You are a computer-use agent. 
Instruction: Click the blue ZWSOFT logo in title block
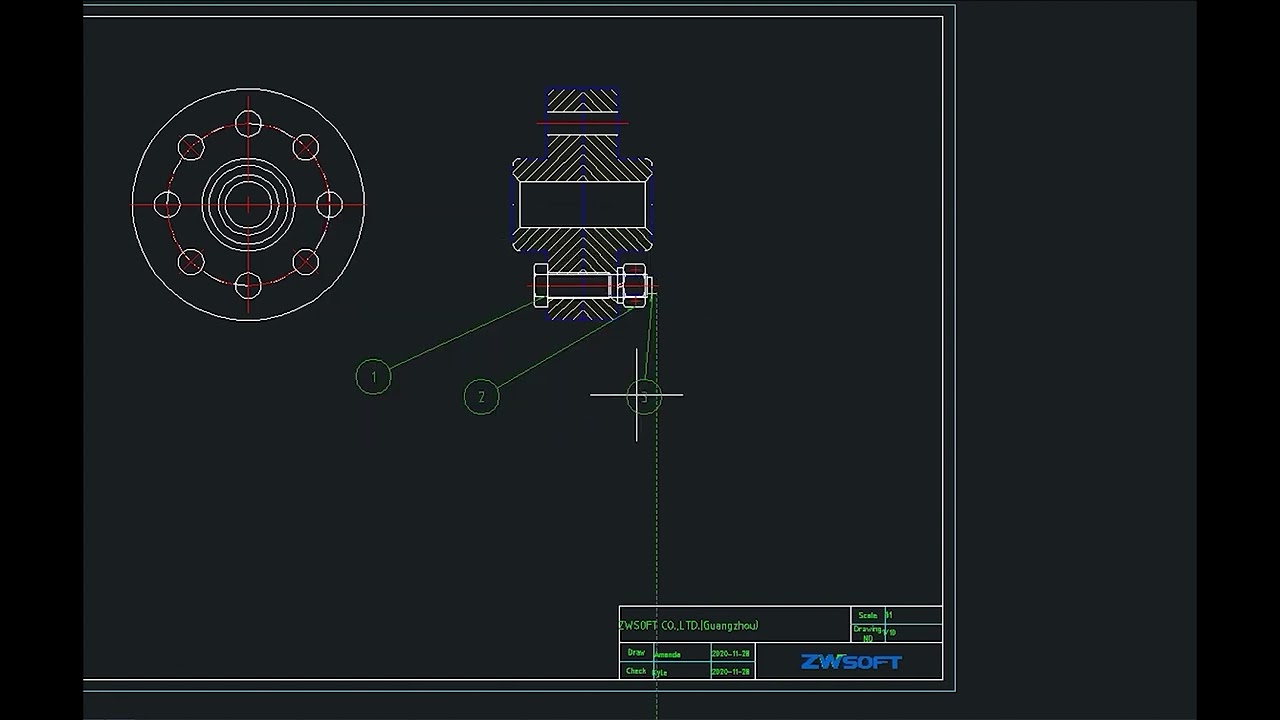(x=851, y=662)
